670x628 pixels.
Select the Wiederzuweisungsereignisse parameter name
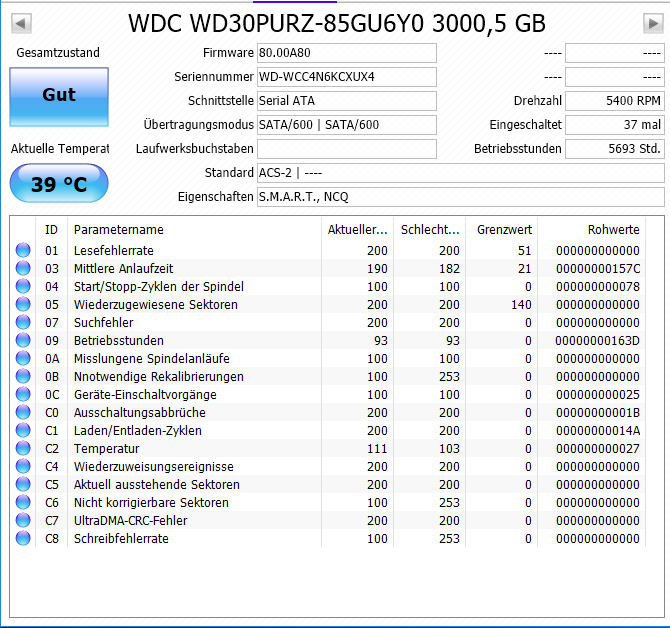pos(154,467)
